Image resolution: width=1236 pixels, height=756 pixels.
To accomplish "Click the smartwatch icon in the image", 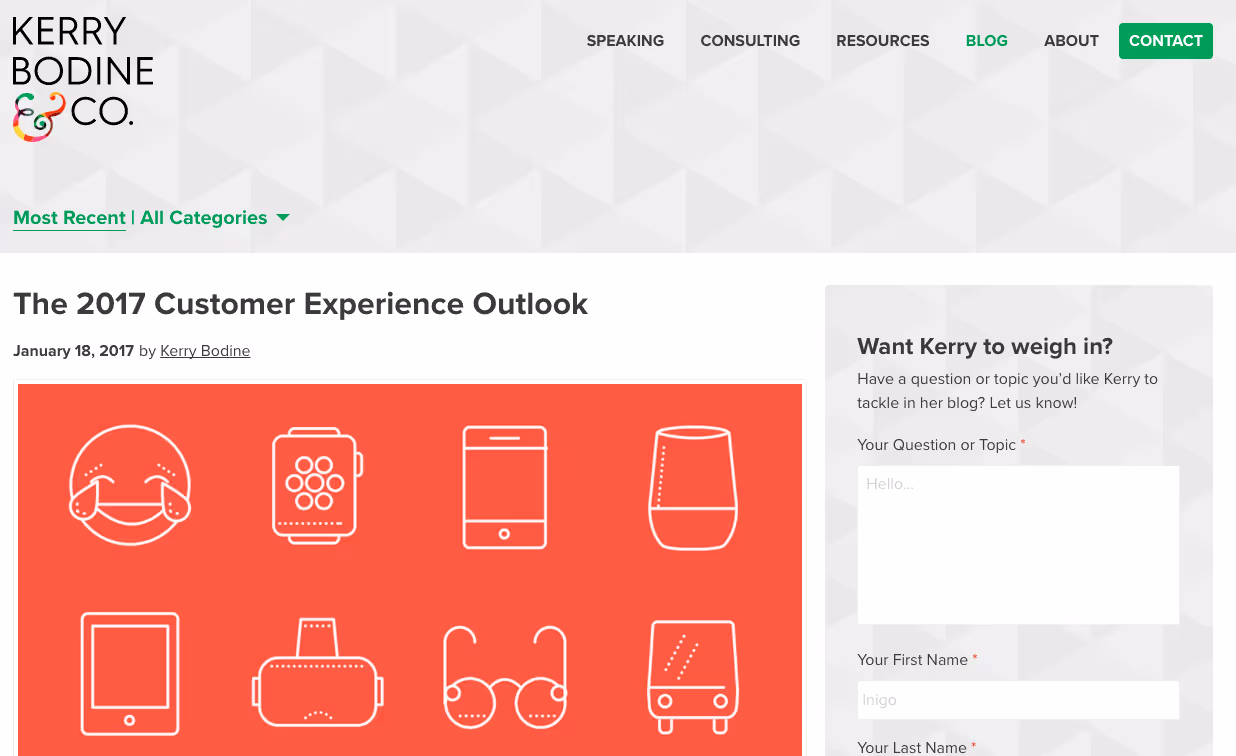I will coord(316,487).
